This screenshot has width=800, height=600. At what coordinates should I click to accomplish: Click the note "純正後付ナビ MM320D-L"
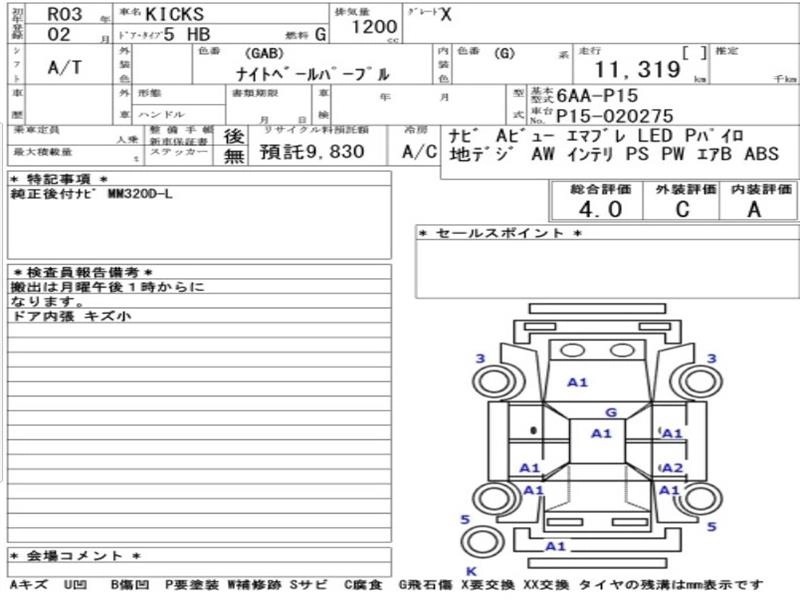[91, 194]
